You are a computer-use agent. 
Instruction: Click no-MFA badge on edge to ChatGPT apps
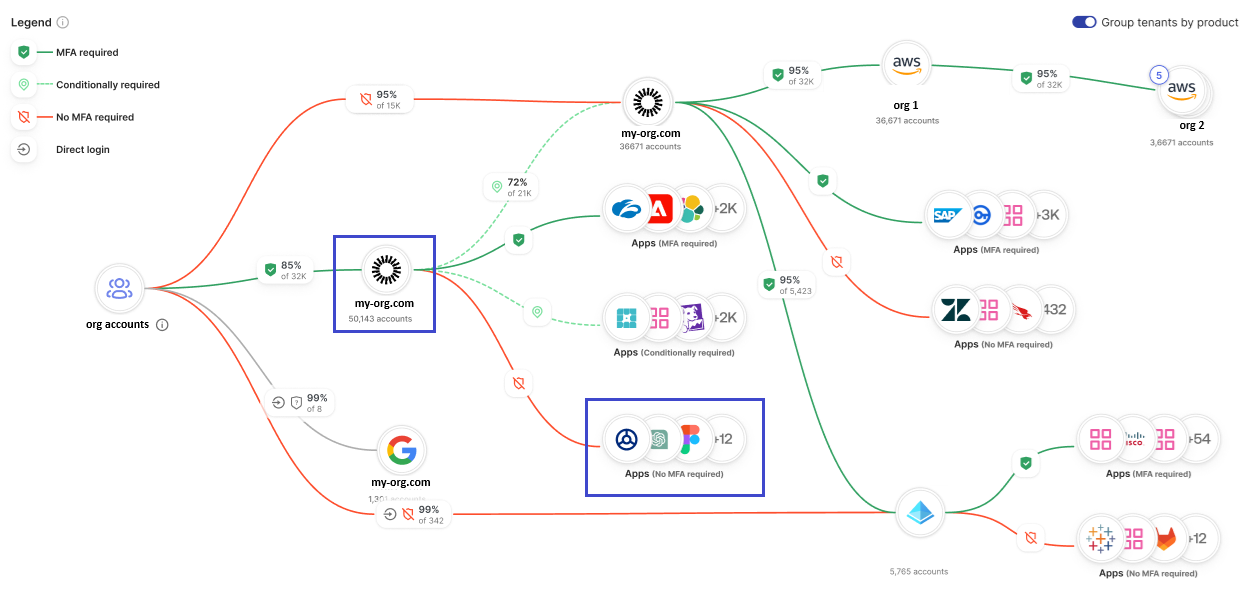518,383
